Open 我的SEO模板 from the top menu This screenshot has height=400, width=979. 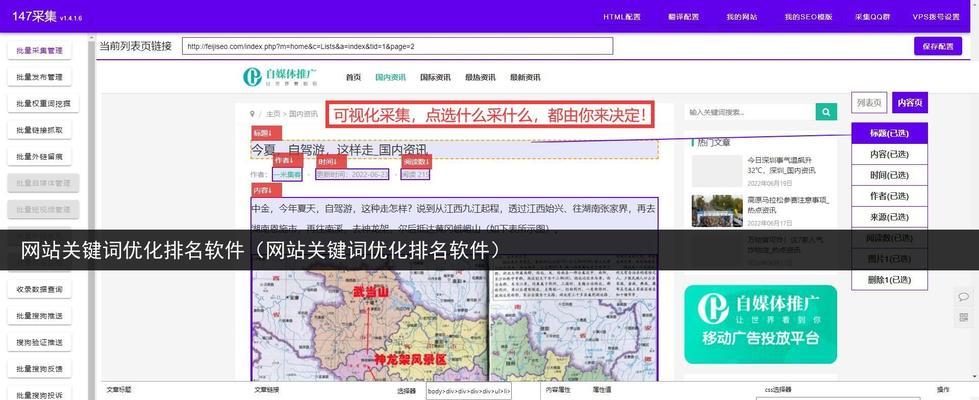(809, 17)
